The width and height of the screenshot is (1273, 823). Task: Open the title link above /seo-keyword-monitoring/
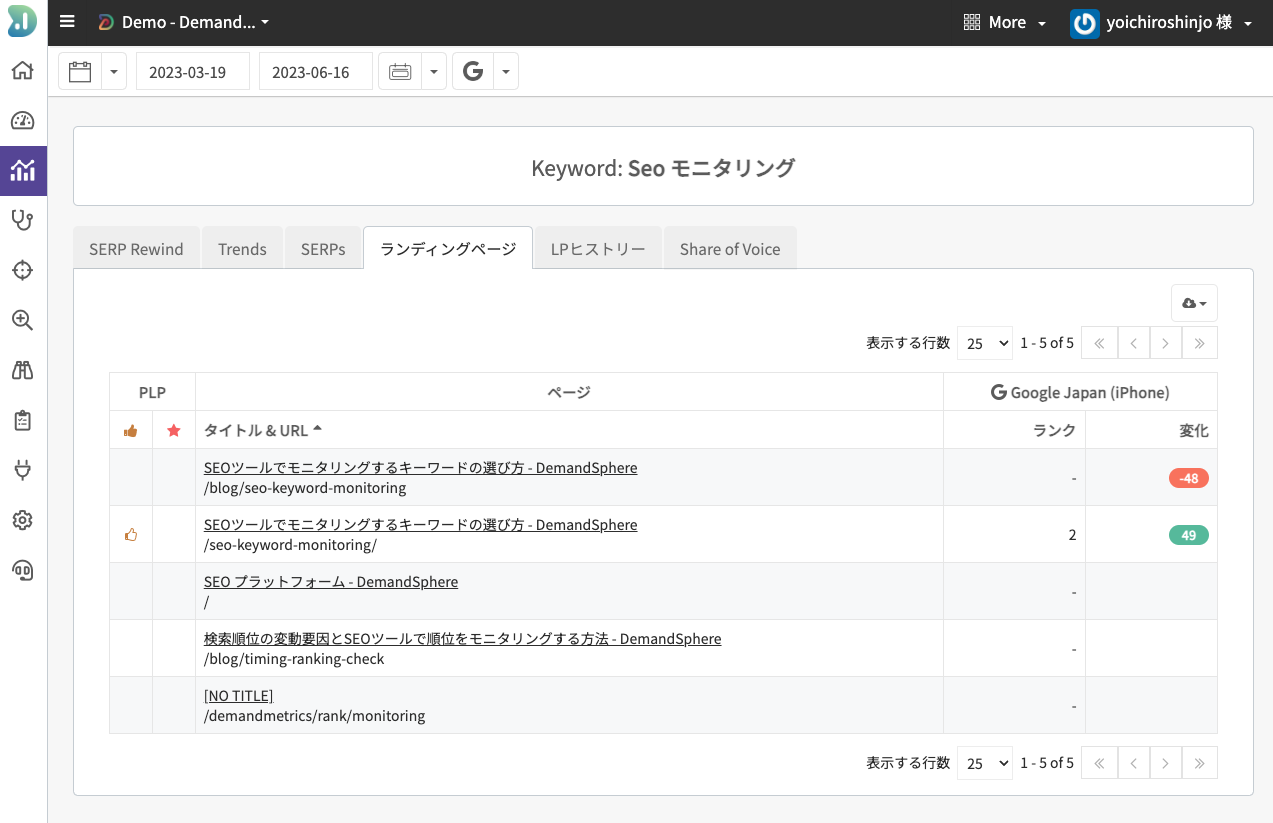click(420, 525)
